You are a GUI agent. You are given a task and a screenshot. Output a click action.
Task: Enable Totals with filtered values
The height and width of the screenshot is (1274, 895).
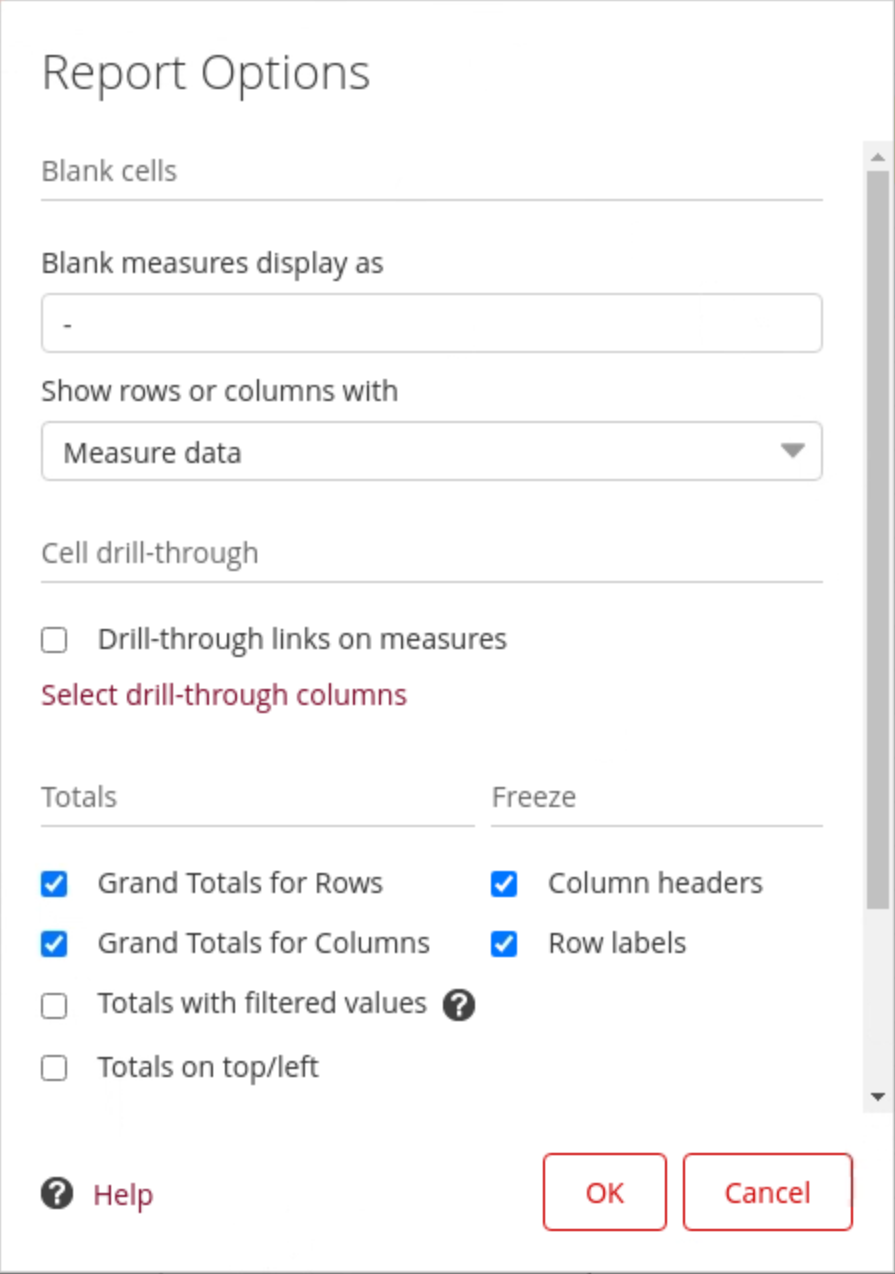pos(55,1005)
